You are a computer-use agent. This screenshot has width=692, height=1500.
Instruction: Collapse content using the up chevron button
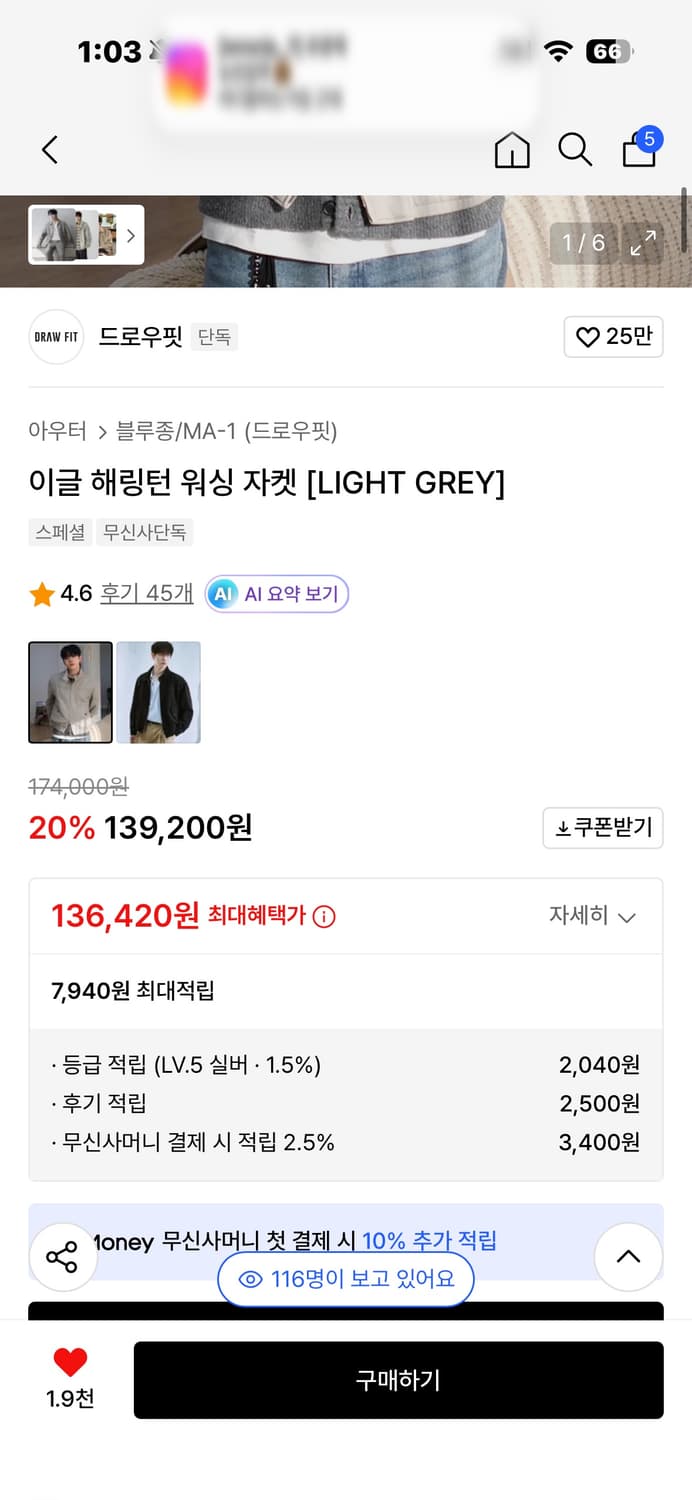[628, 1257]
